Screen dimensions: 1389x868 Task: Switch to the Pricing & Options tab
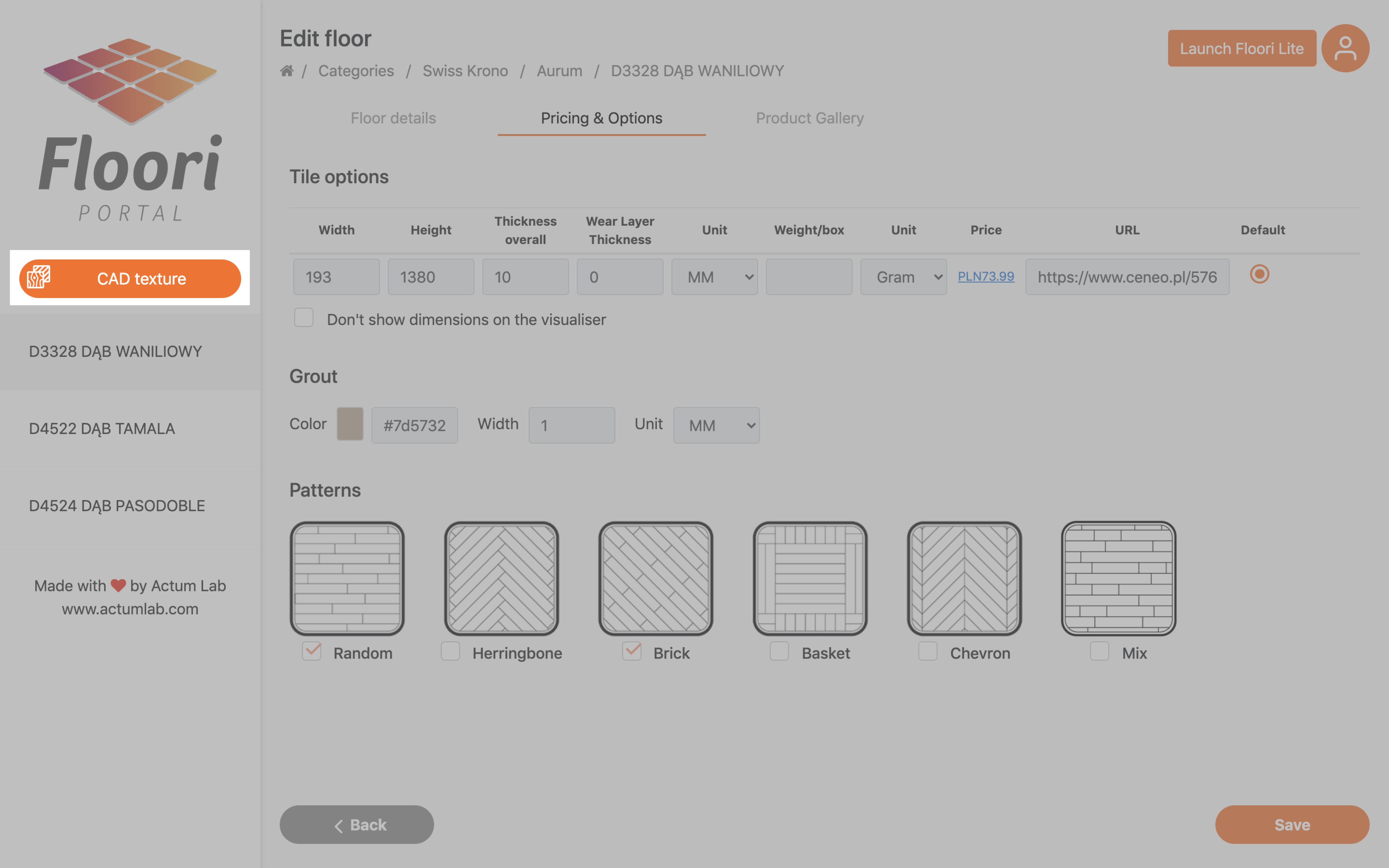[x=601, y=118]
